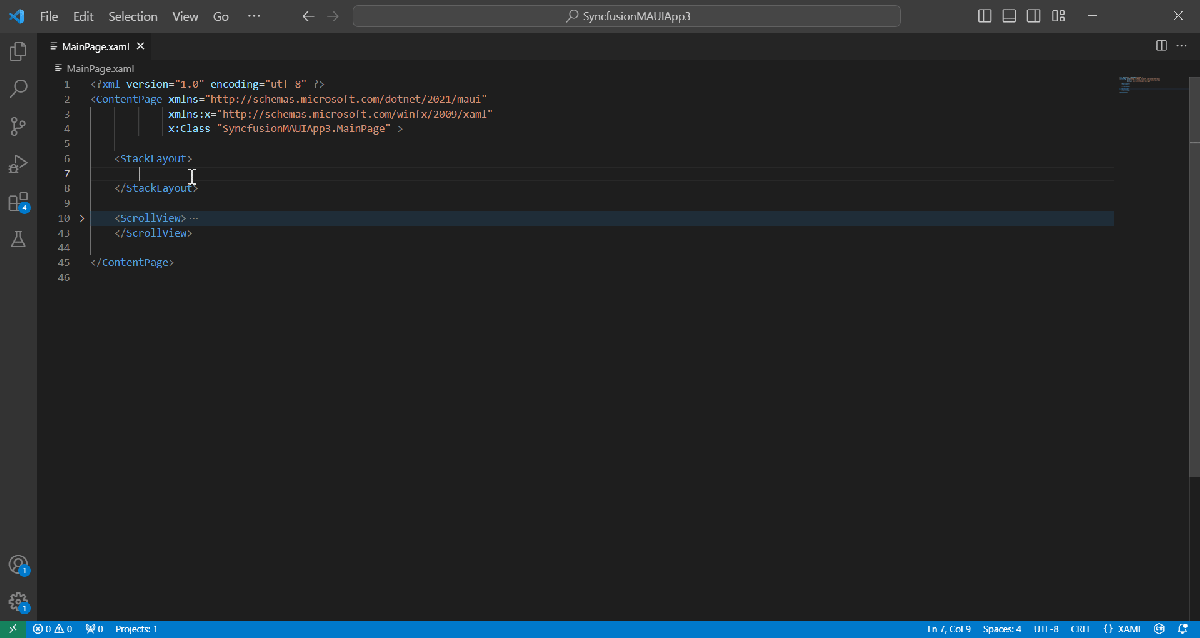Click the closing StackLayout tag on line 8

pos(156,188)
